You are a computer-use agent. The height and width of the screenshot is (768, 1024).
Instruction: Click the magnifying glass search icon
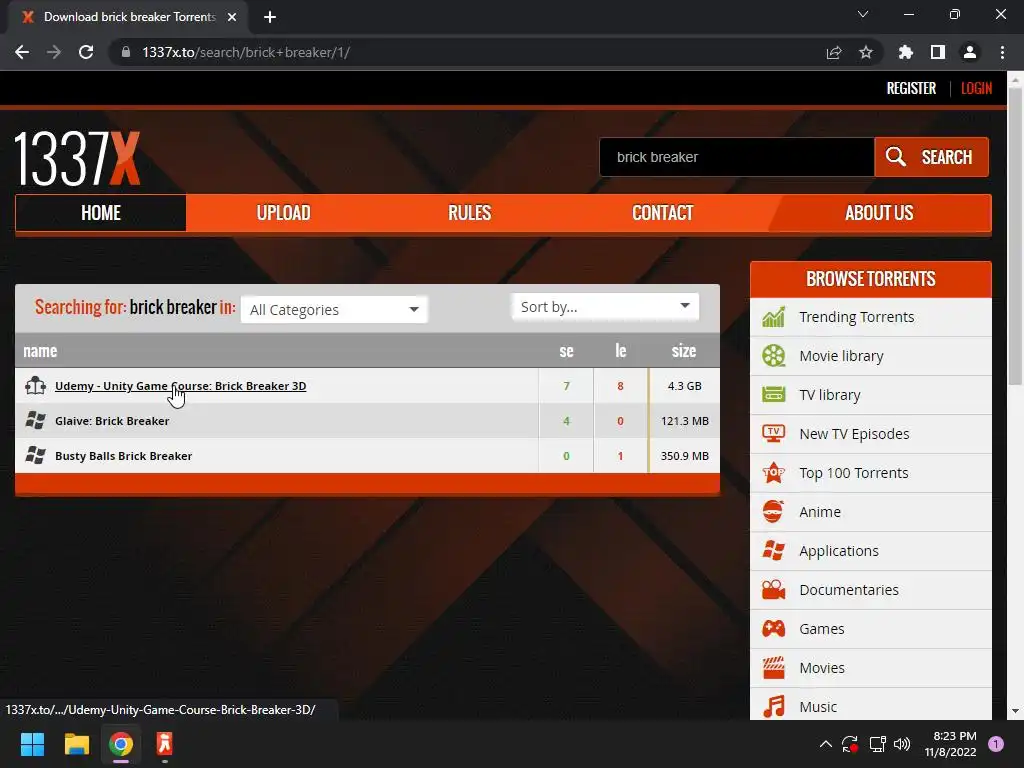tap(895, 157)
